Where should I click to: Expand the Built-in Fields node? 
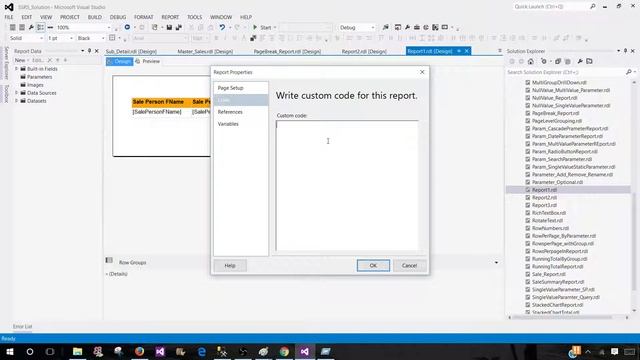pyautogui.click(x=17, y=69)
